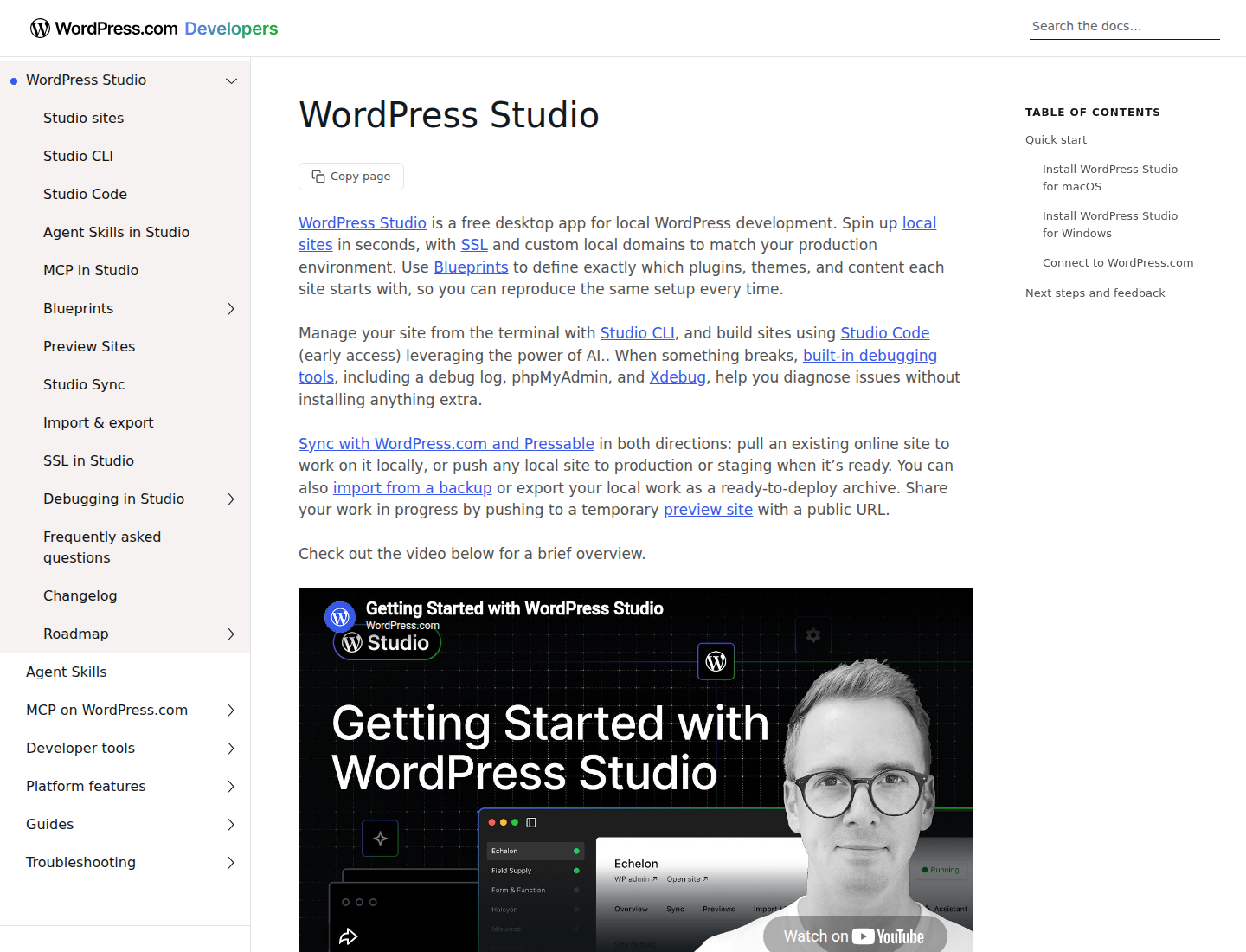Screen dimensions: 1246x952
Task: Open Agent Skills in Studio page
Action: tap(116, 232)
